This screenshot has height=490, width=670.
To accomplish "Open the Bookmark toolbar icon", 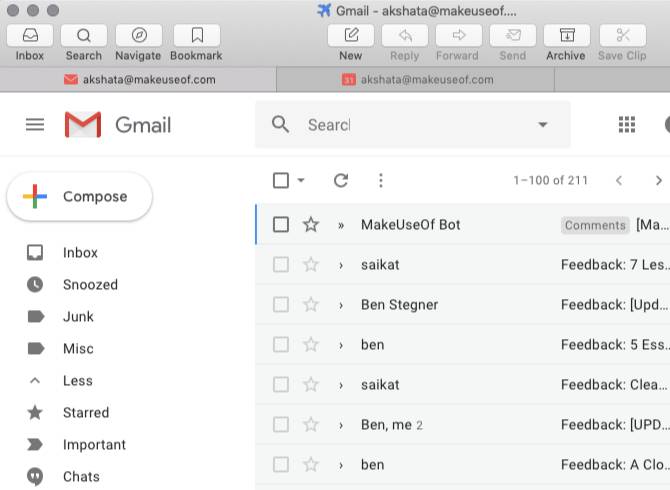I will tap(196, 36).
